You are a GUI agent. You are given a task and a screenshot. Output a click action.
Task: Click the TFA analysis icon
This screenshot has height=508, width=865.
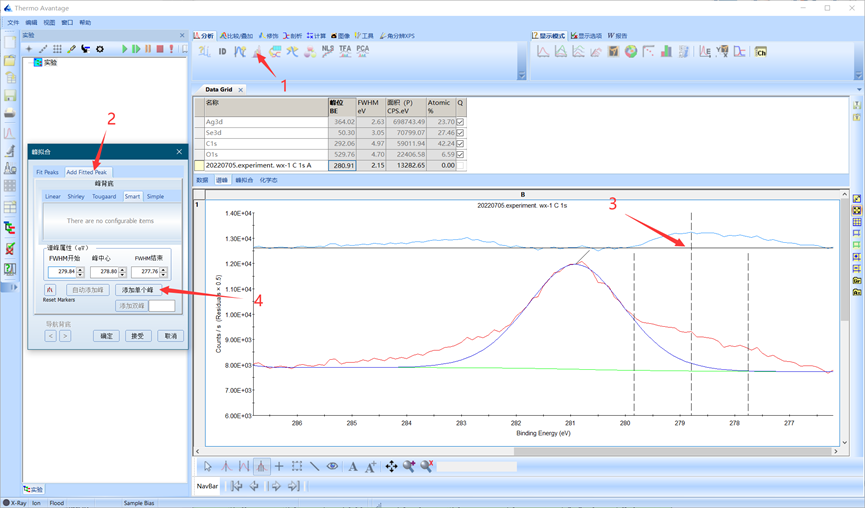[345, 50]
